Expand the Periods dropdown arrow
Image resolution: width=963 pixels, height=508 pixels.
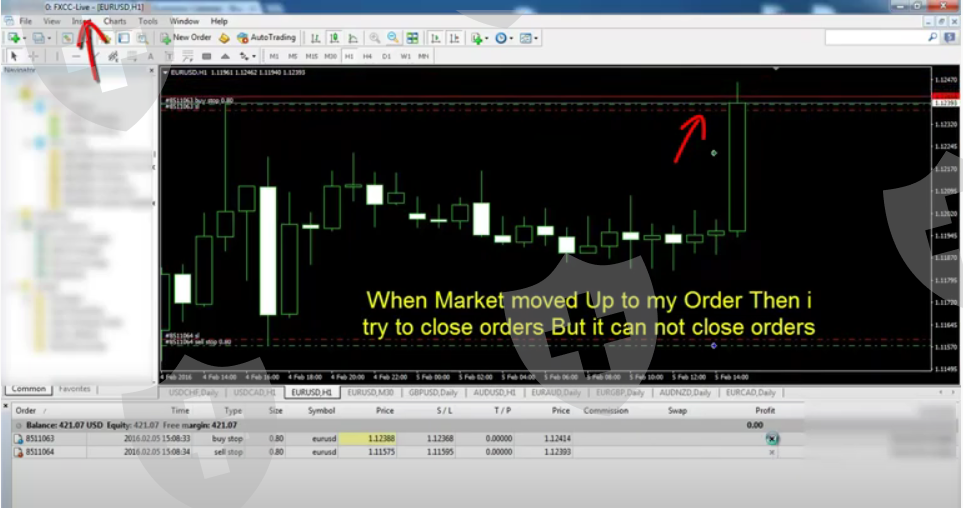pos(511,38)
